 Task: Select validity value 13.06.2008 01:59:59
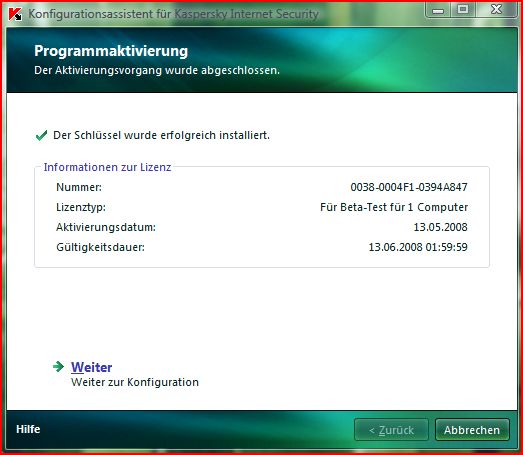pos(418,247)
